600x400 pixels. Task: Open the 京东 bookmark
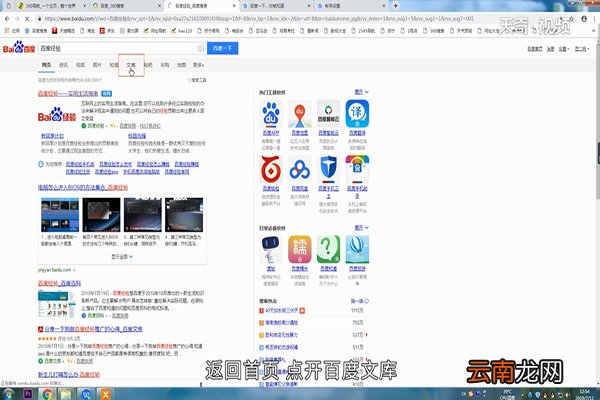[x=107, y=31]
